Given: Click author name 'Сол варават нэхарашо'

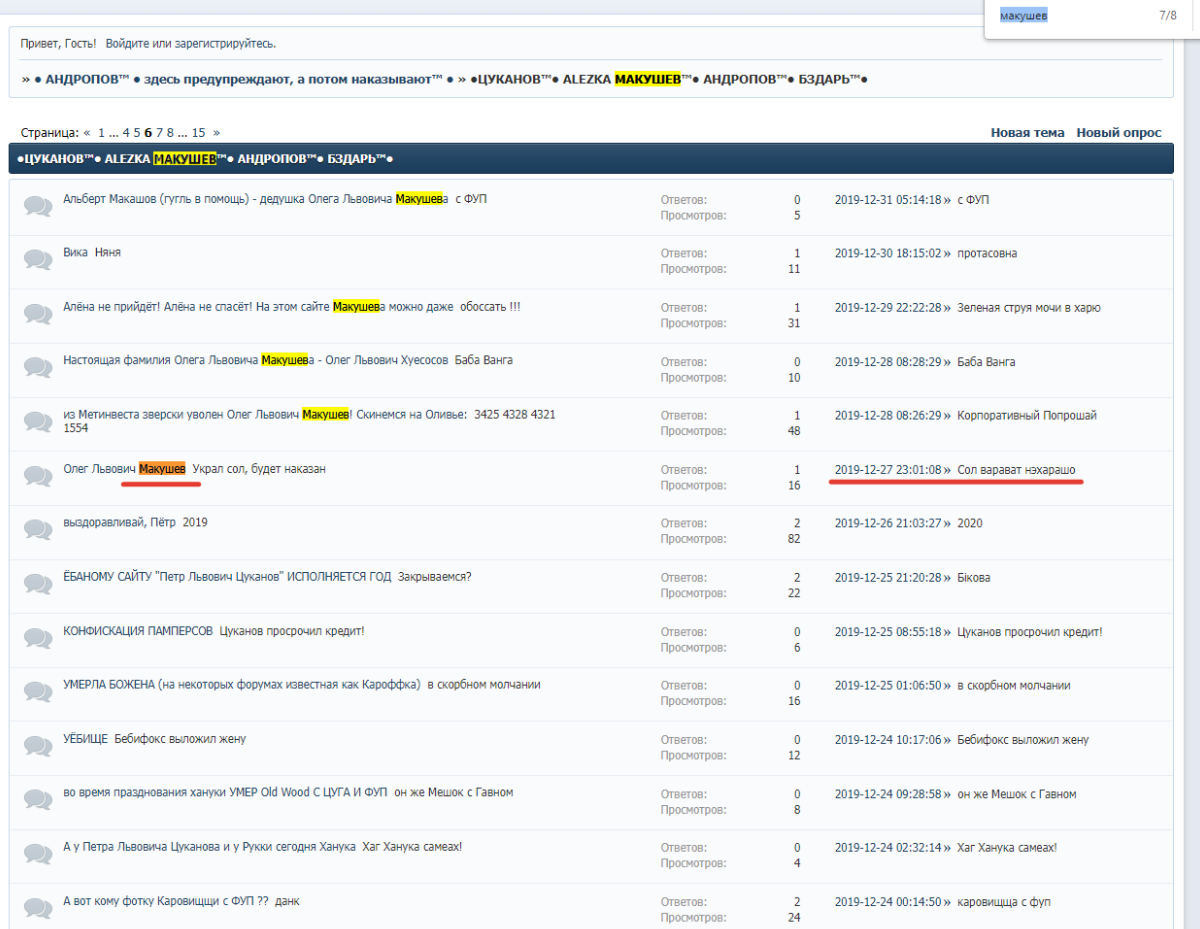Looking at the screenshot, I should click(x=1017, y=470).
